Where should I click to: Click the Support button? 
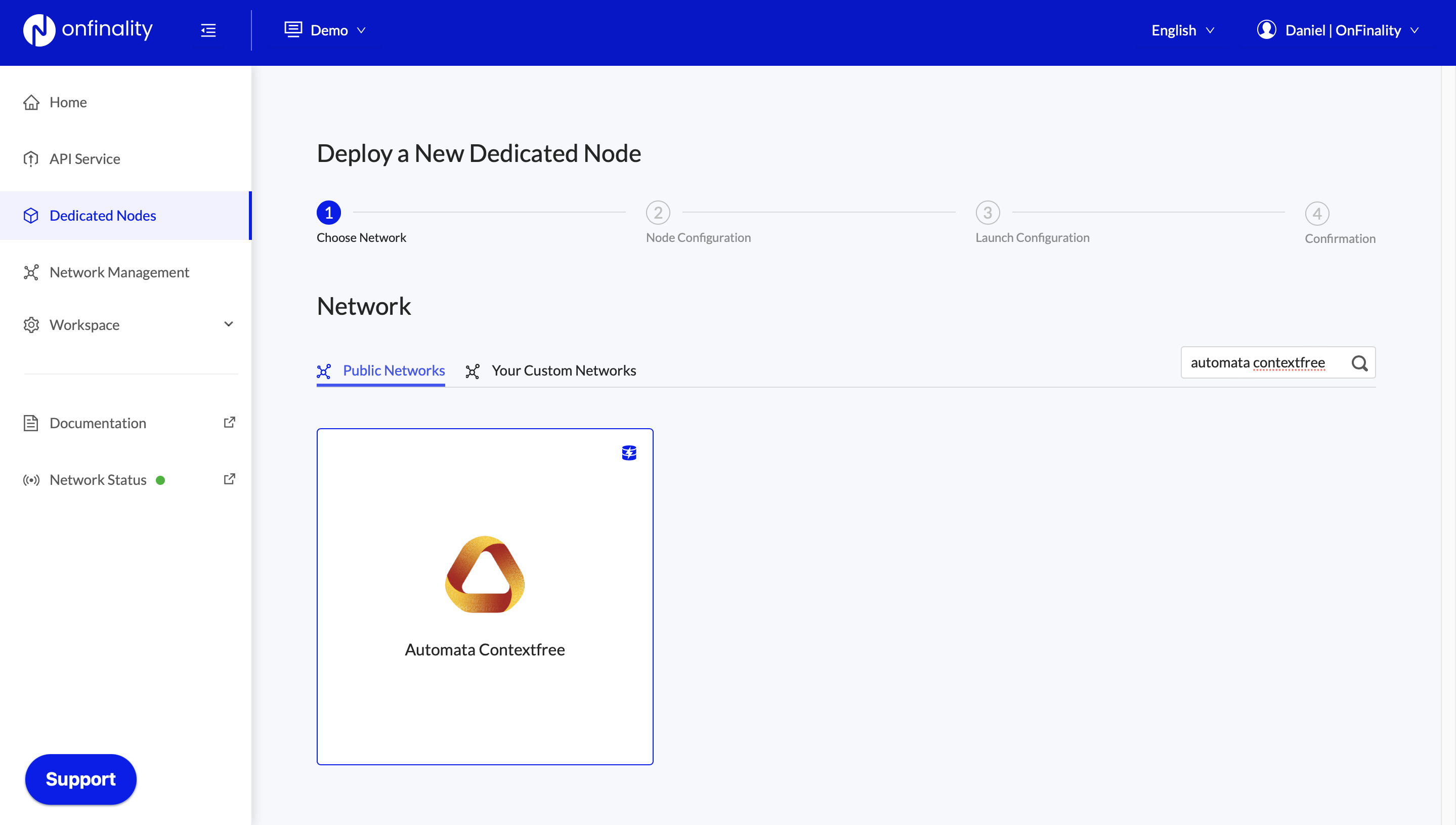point(80,779)
